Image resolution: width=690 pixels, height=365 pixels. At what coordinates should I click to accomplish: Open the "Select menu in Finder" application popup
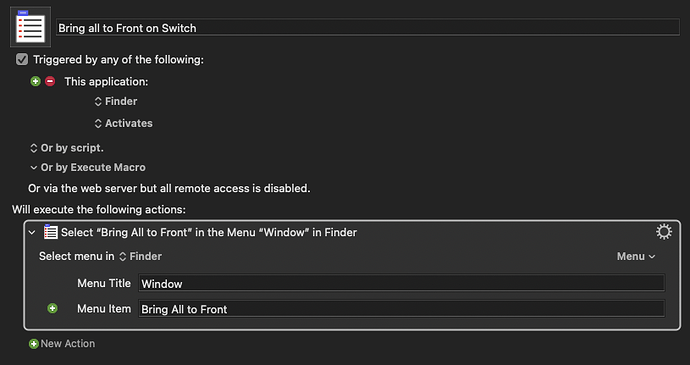[141, 257]
